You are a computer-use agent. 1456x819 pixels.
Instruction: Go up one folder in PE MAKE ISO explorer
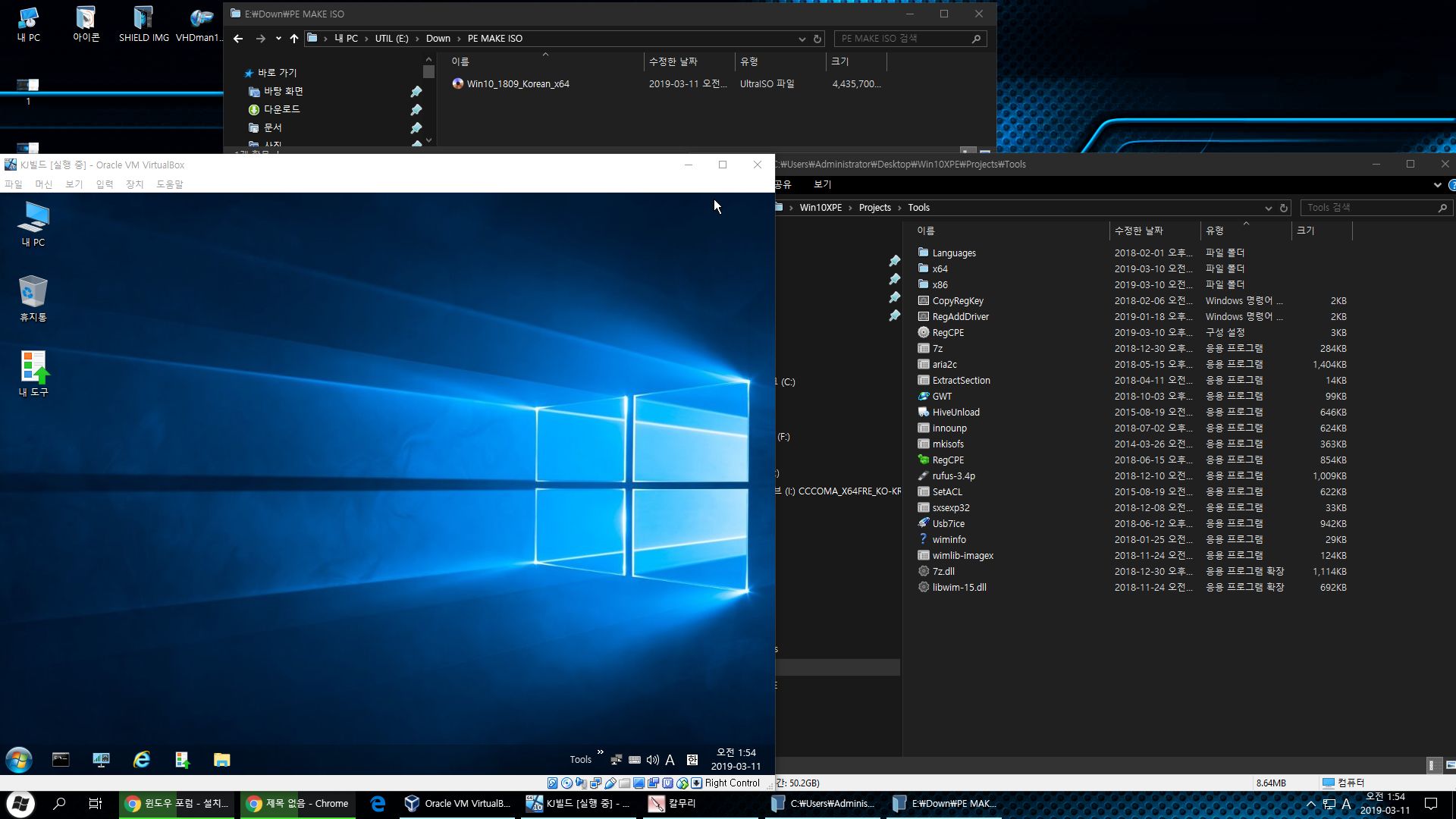(x=294, y=39)
